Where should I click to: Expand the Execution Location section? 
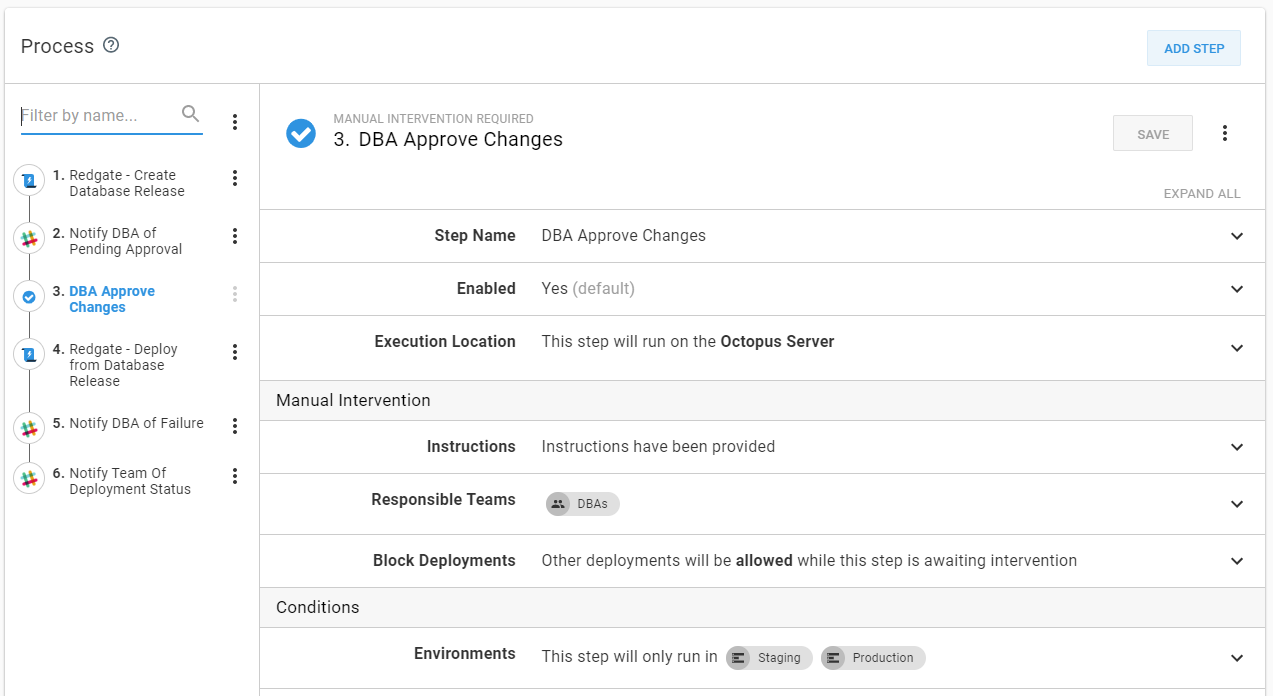[x=1237, y=348]
